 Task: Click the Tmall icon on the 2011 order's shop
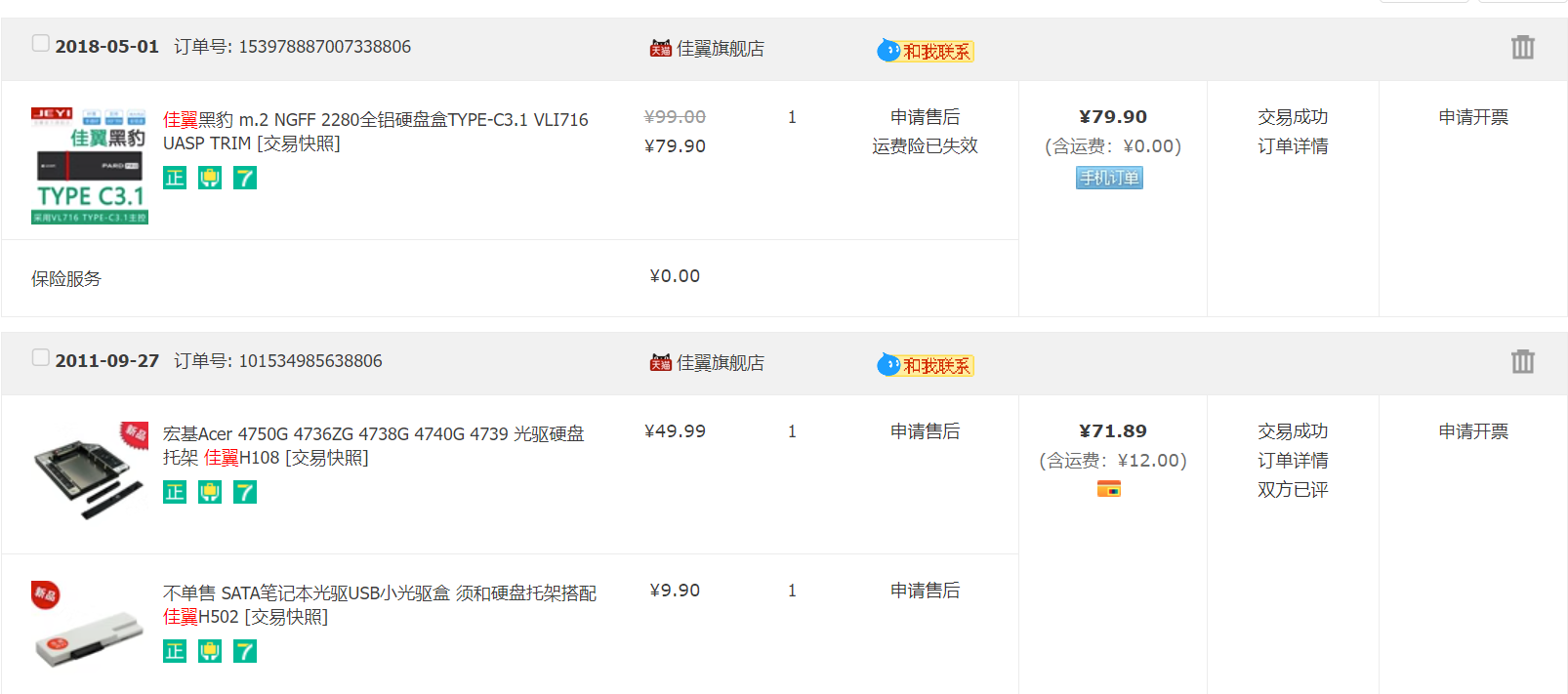[x=661, y=362]
